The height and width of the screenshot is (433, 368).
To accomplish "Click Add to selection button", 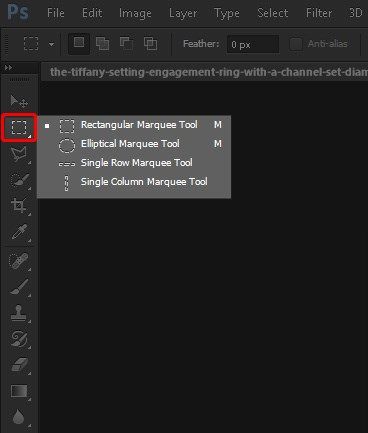I will pyautogui.click(x=102, y=44).
